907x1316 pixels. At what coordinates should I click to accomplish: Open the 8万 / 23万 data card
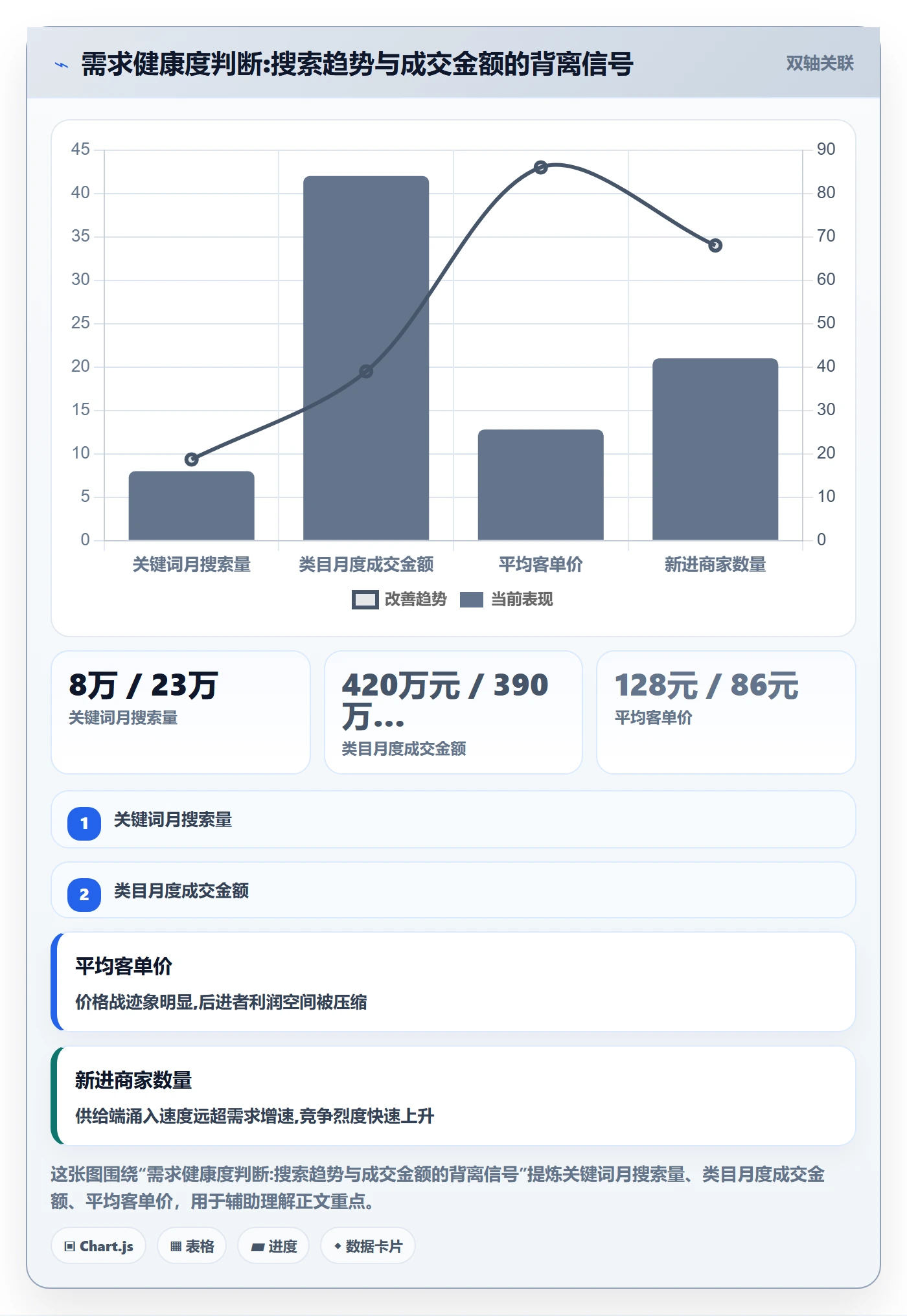[x=181, y=712]
